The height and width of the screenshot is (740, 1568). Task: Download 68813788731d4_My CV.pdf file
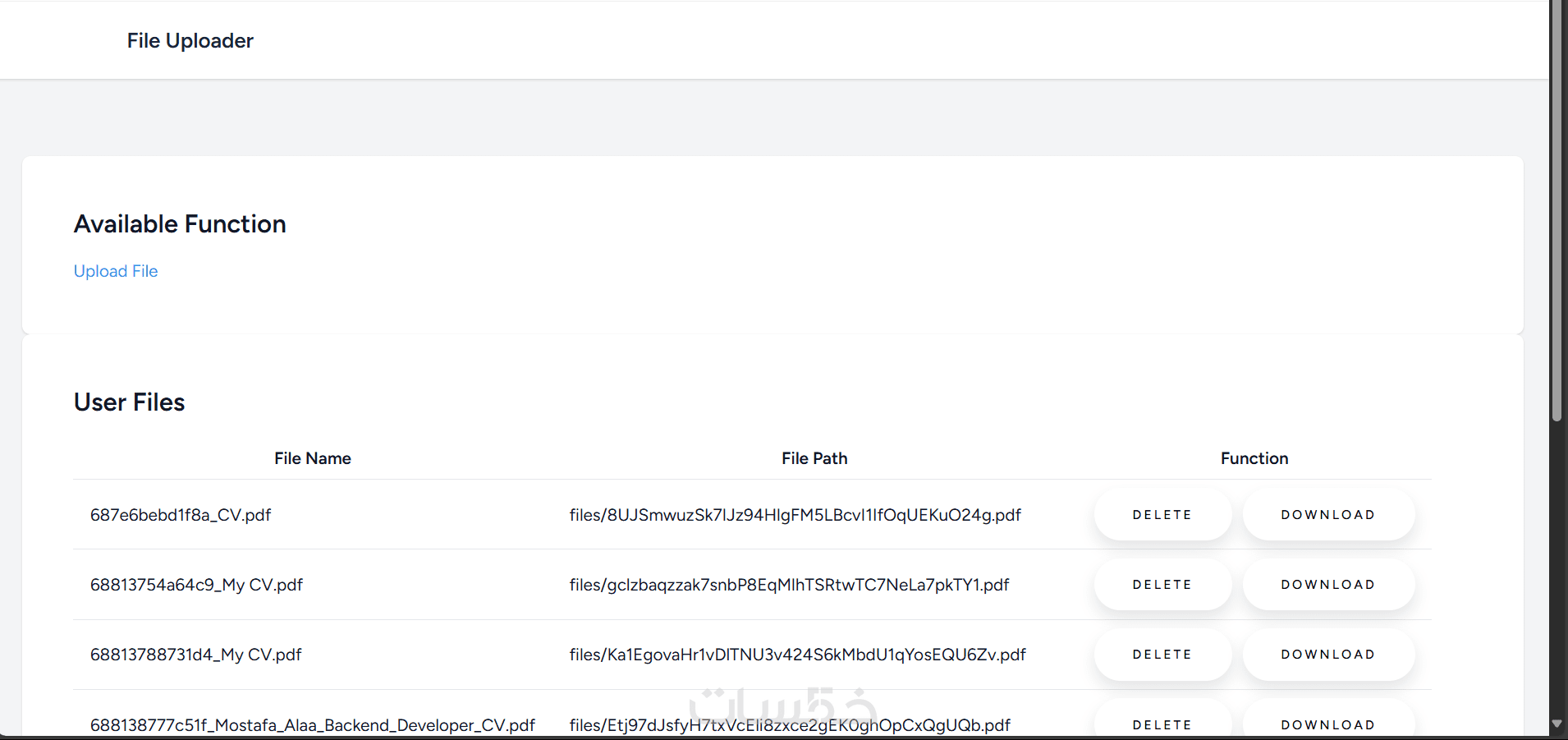point(1327,655)
